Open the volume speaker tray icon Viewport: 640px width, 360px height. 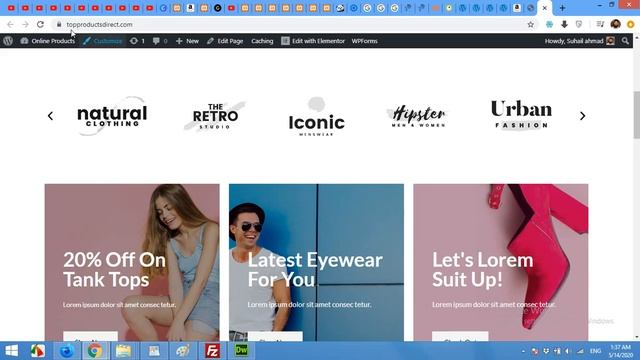pyautogui.click(x=568, y=351)
